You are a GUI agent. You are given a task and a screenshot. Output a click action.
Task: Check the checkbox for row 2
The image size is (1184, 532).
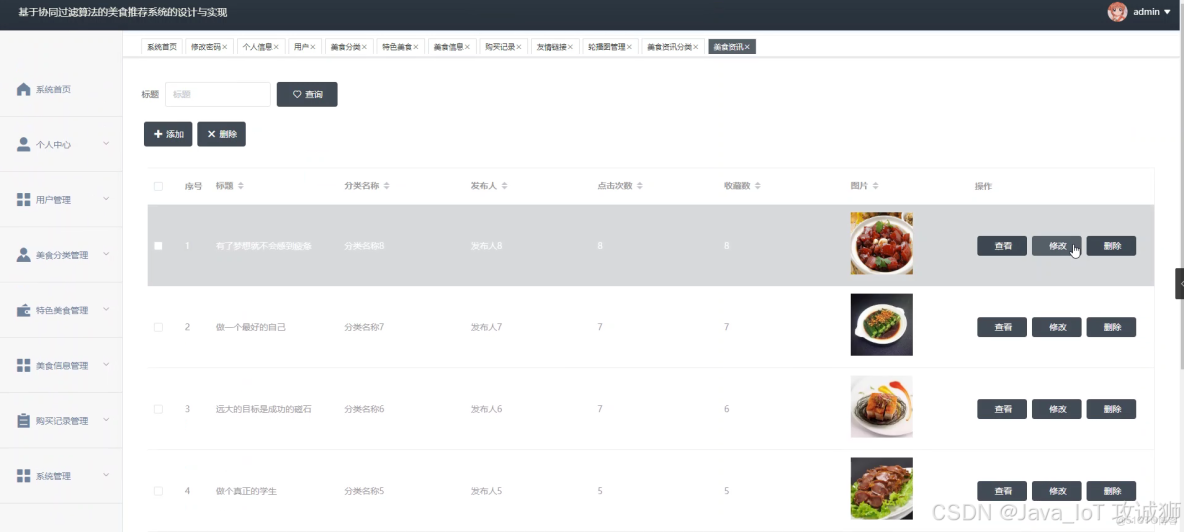click(158, 327)
